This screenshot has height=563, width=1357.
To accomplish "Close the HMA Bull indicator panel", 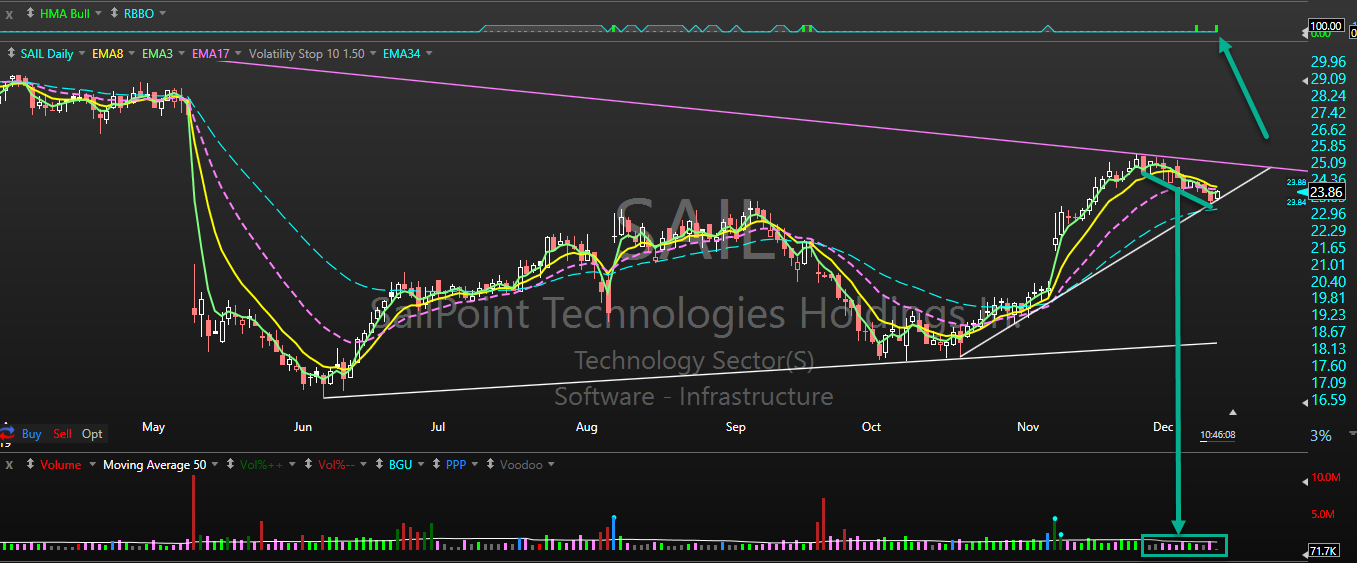I will [9, 13].
